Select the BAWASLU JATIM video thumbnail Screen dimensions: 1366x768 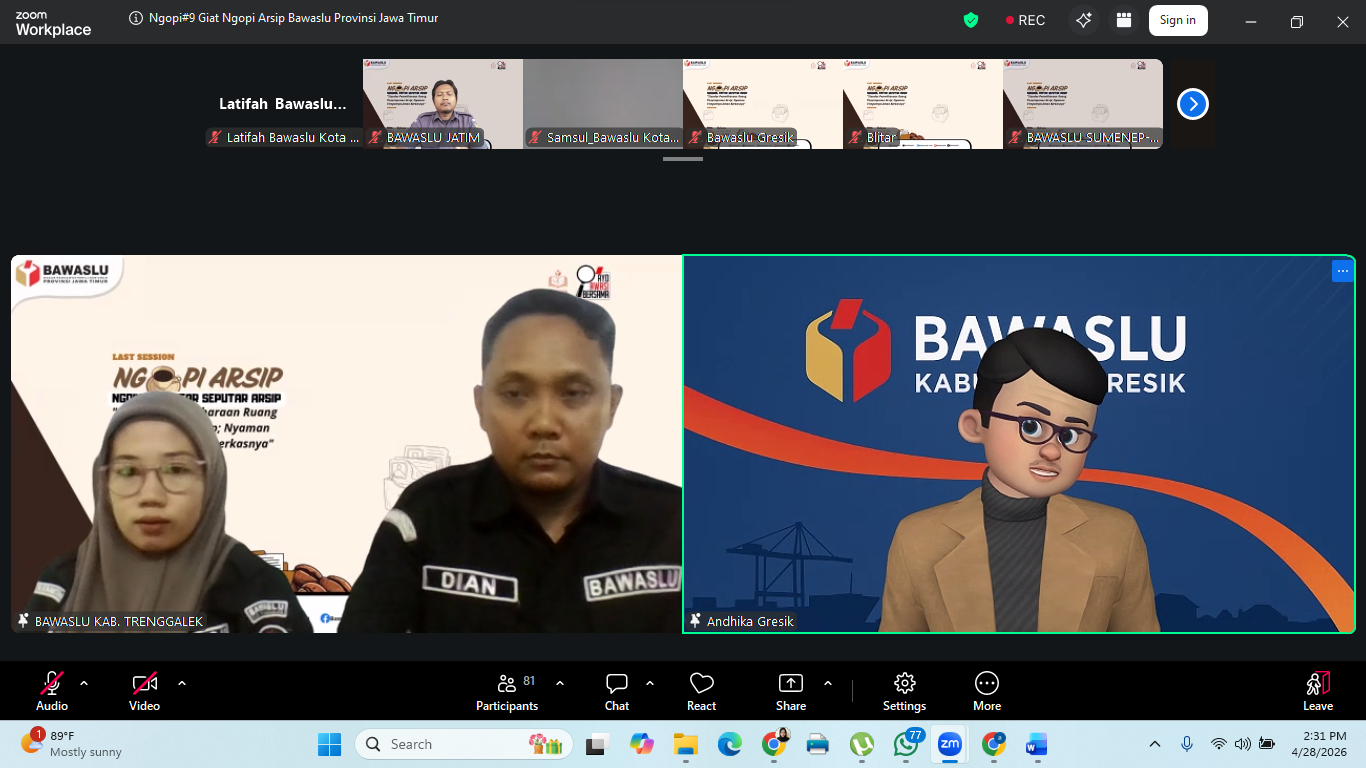[443, 104]
